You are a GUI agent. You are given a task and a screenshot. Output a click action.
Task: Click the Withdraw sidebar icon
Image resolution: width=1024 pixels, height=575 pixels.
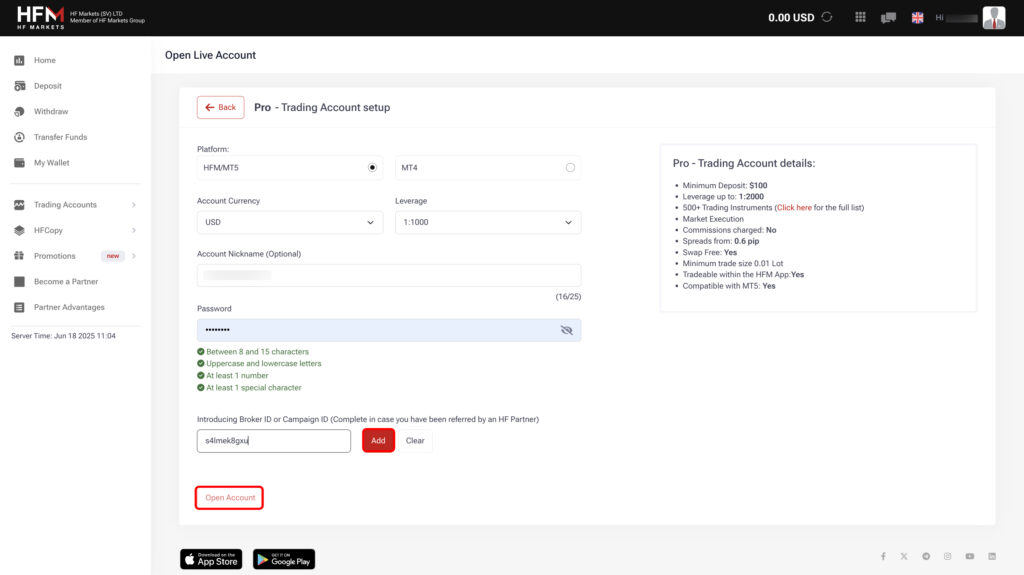pos(20,112)
